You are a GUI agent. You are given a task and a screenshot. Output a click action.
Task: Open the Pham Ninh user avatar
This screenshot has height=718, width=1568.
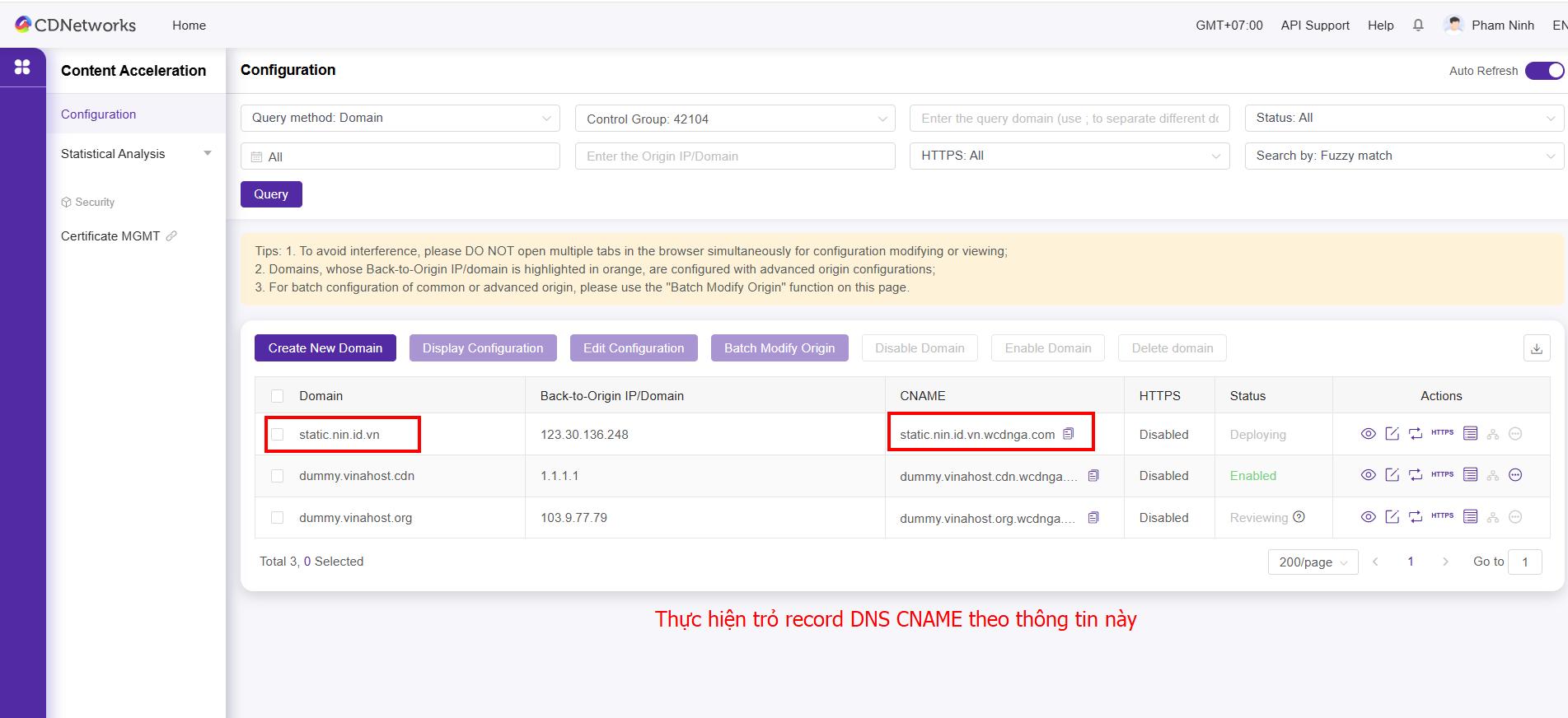[1454, 25]
